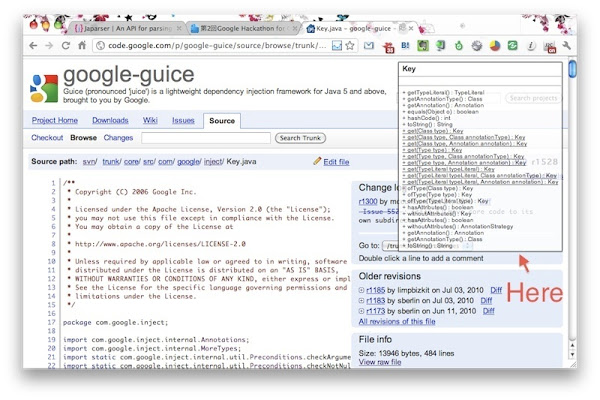This screenshot has height=400, width=600.
Task: Switch to the Japarser browser tab
Action: tap(126, 28)
